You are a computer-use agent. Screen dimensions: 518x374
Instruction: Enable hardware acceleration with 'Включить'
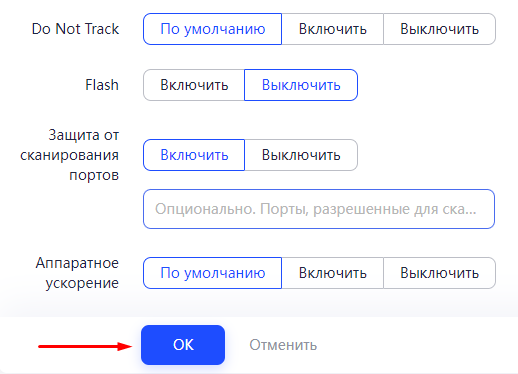tap(333, 273)
